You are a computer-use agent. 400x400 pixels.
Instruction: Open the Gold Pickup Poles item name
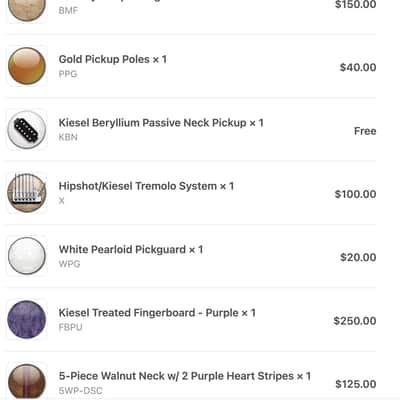(113, 59)
